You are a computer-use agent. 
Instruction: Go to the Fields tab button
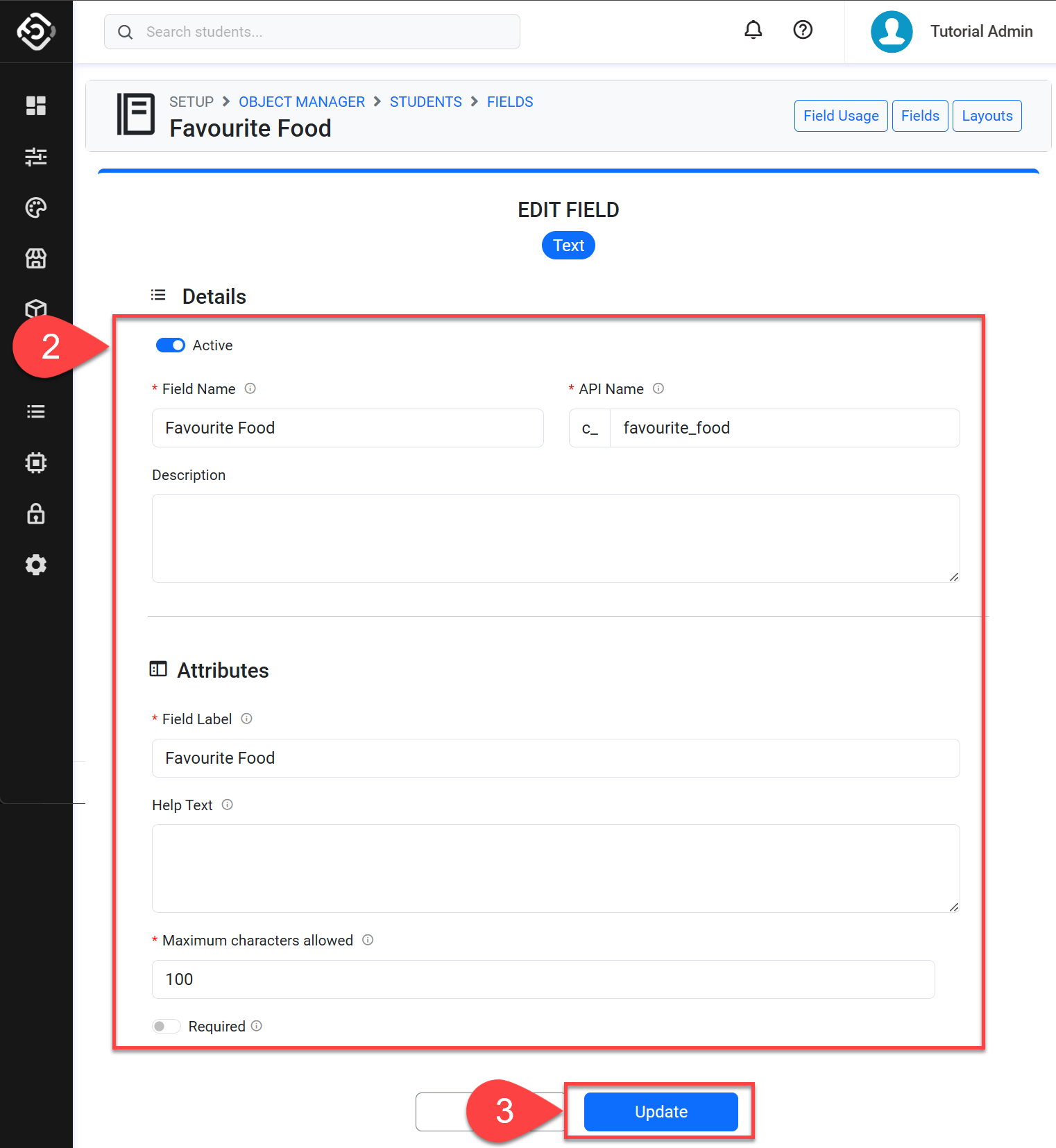point(920,116)
